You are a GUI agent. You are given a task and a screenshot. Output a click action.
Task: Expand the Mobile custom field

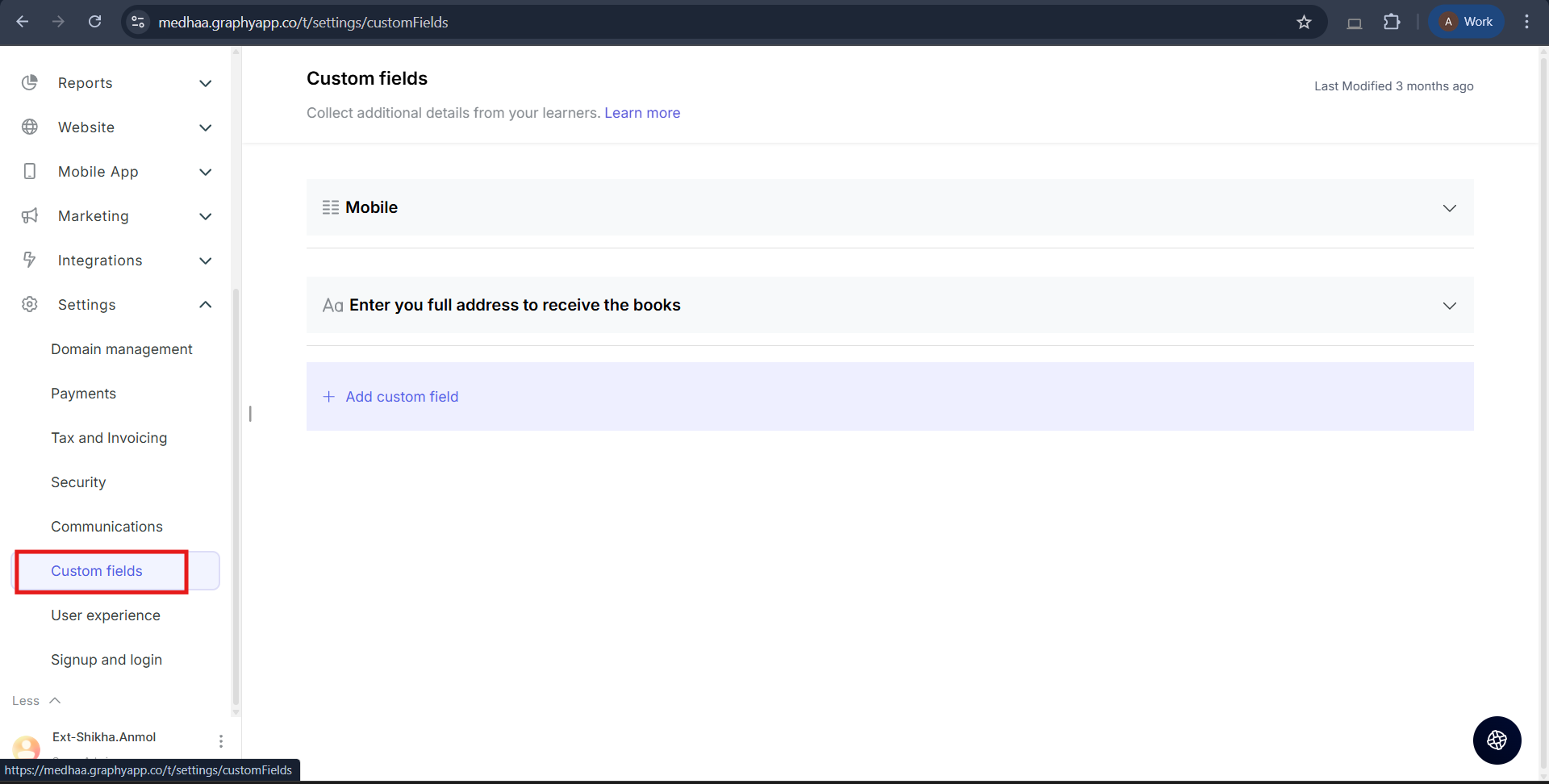(x=1449, y=208)
